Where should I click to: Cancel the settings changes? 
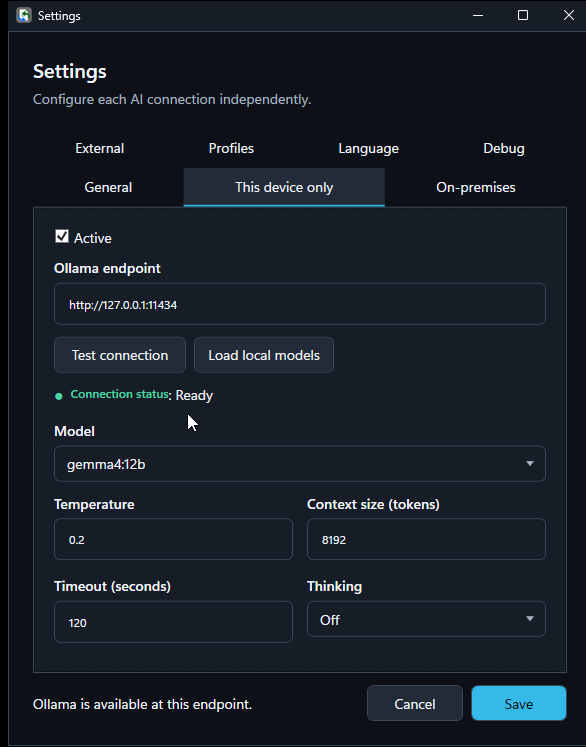point(414,704)
